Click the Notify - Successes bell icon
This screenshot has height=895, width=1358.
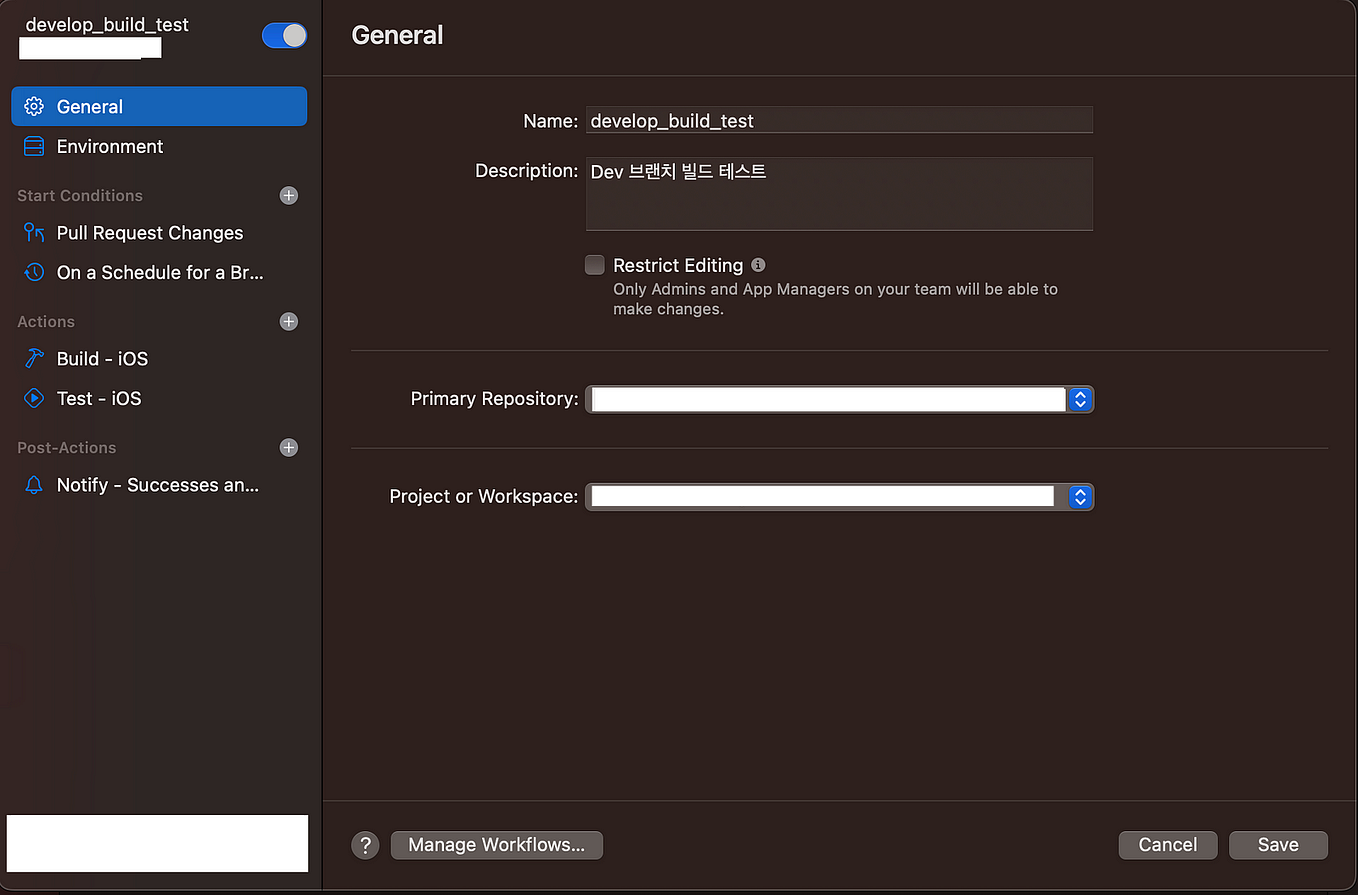click(33, 484)
